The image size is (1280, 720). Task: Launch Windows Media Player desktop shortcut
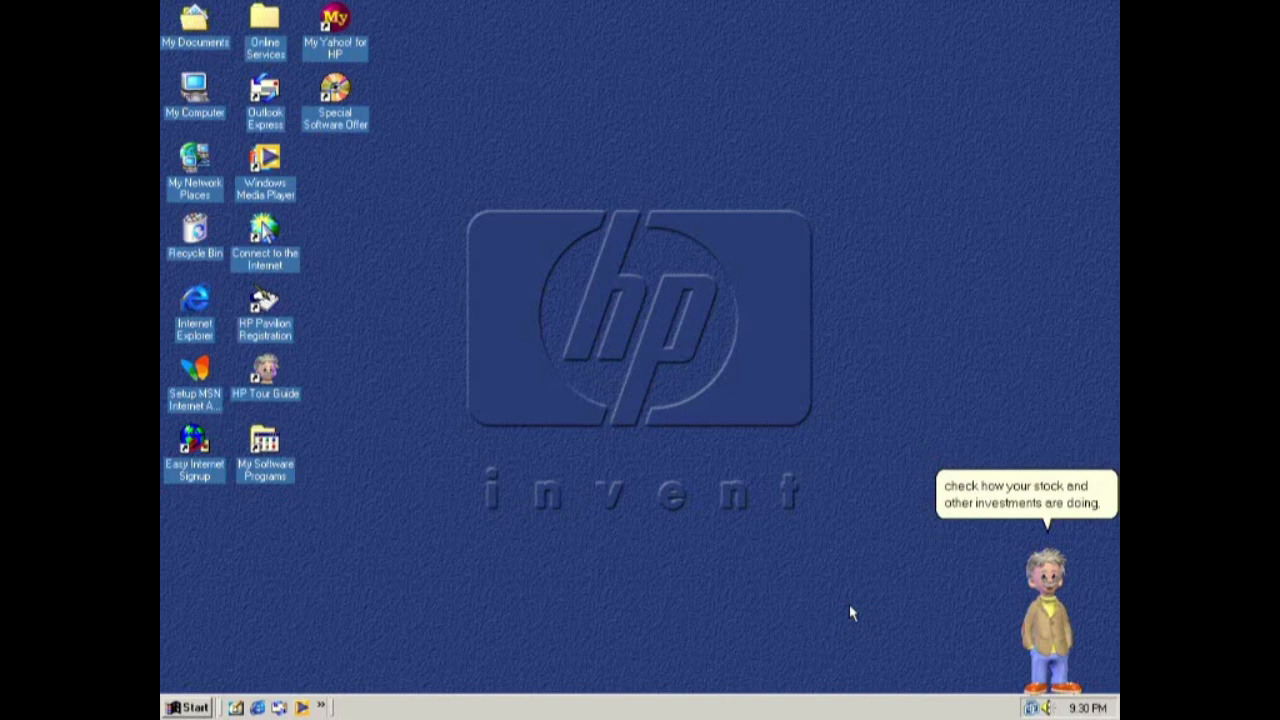265,172
